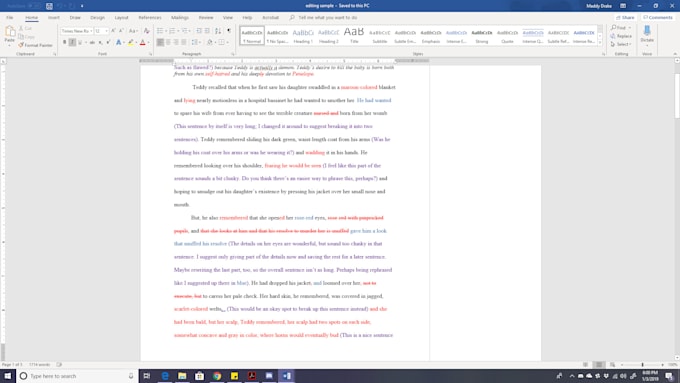This screenshot has height=383, width=680.
Task: Sort the selected text
Action: tap(218, 31)
